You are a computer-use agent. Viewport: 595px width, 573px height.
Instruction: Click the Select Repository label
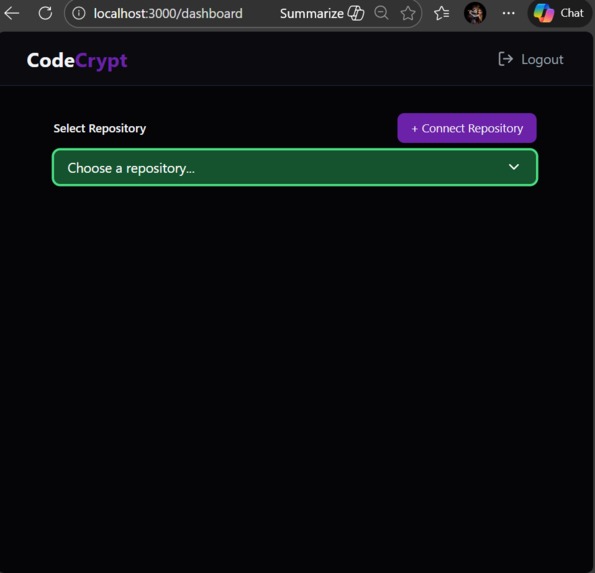(x=100, y=129)
